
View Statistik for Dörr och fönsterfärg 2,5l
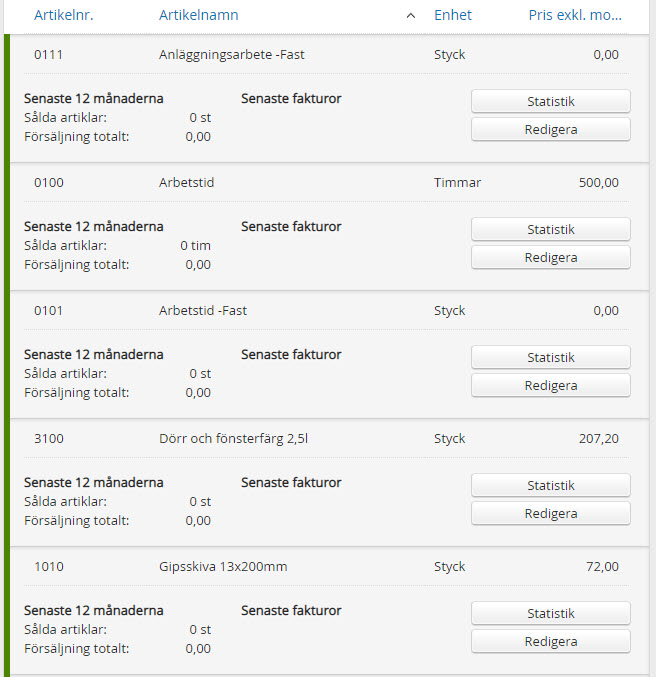click(550, 485)
